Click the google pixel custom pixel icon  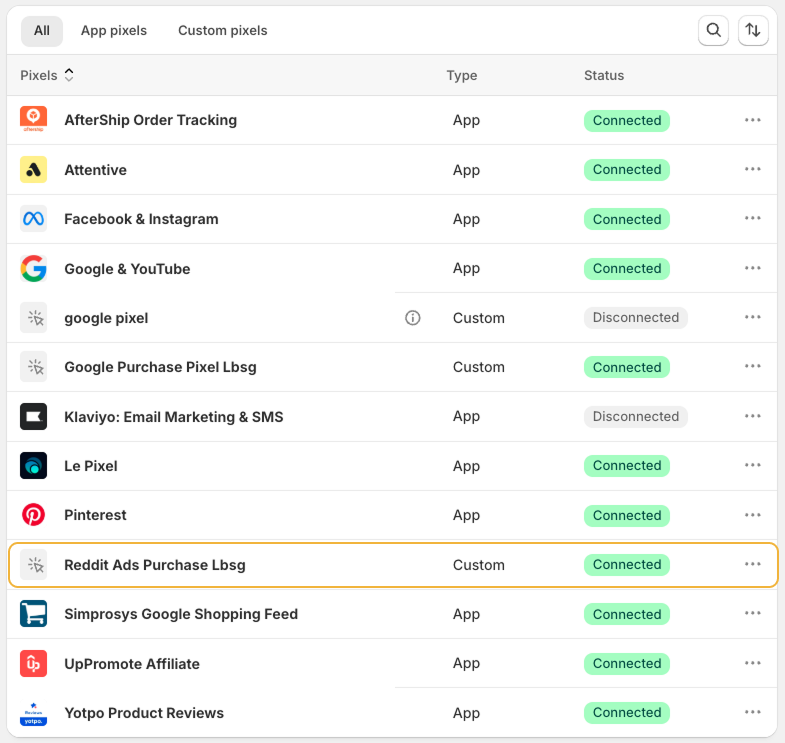(x=34, y=317)
